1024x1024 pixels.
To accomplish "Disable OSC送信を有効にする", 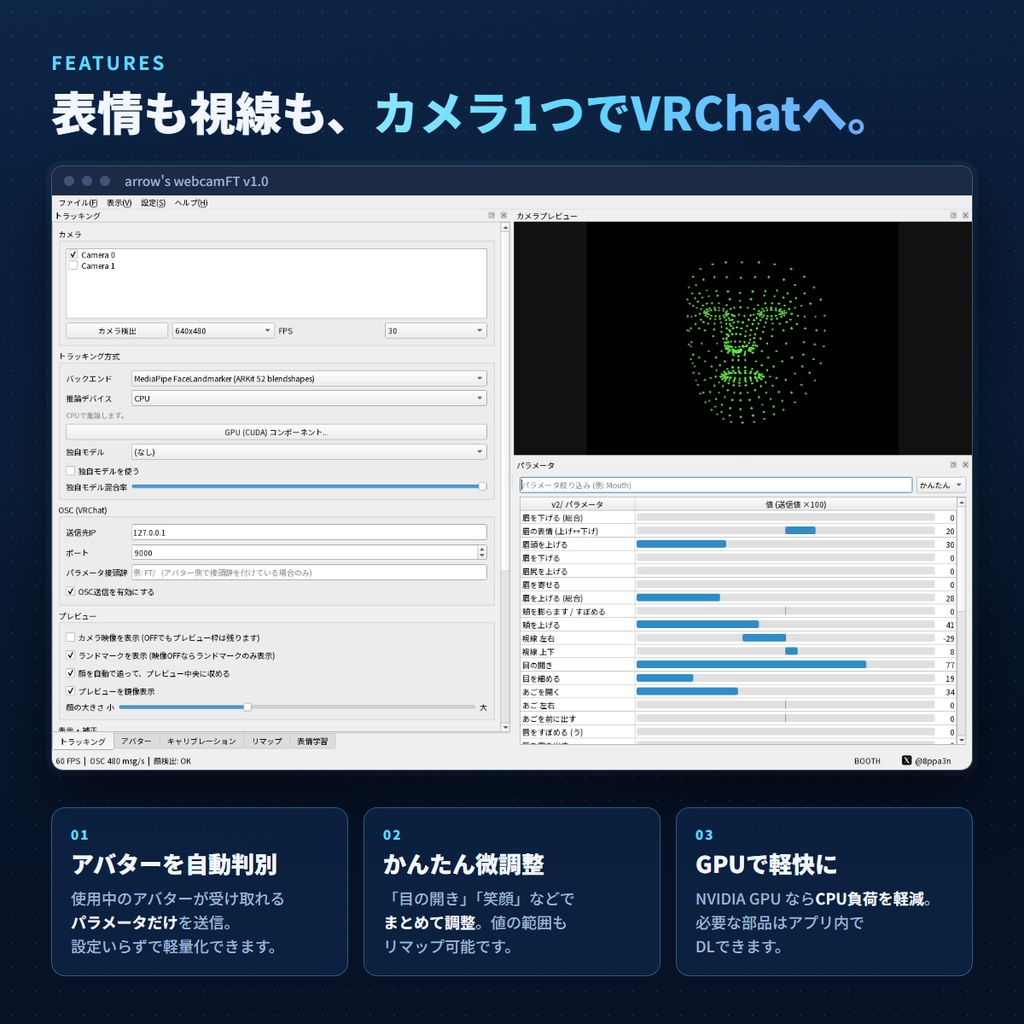I will [71, 592].
